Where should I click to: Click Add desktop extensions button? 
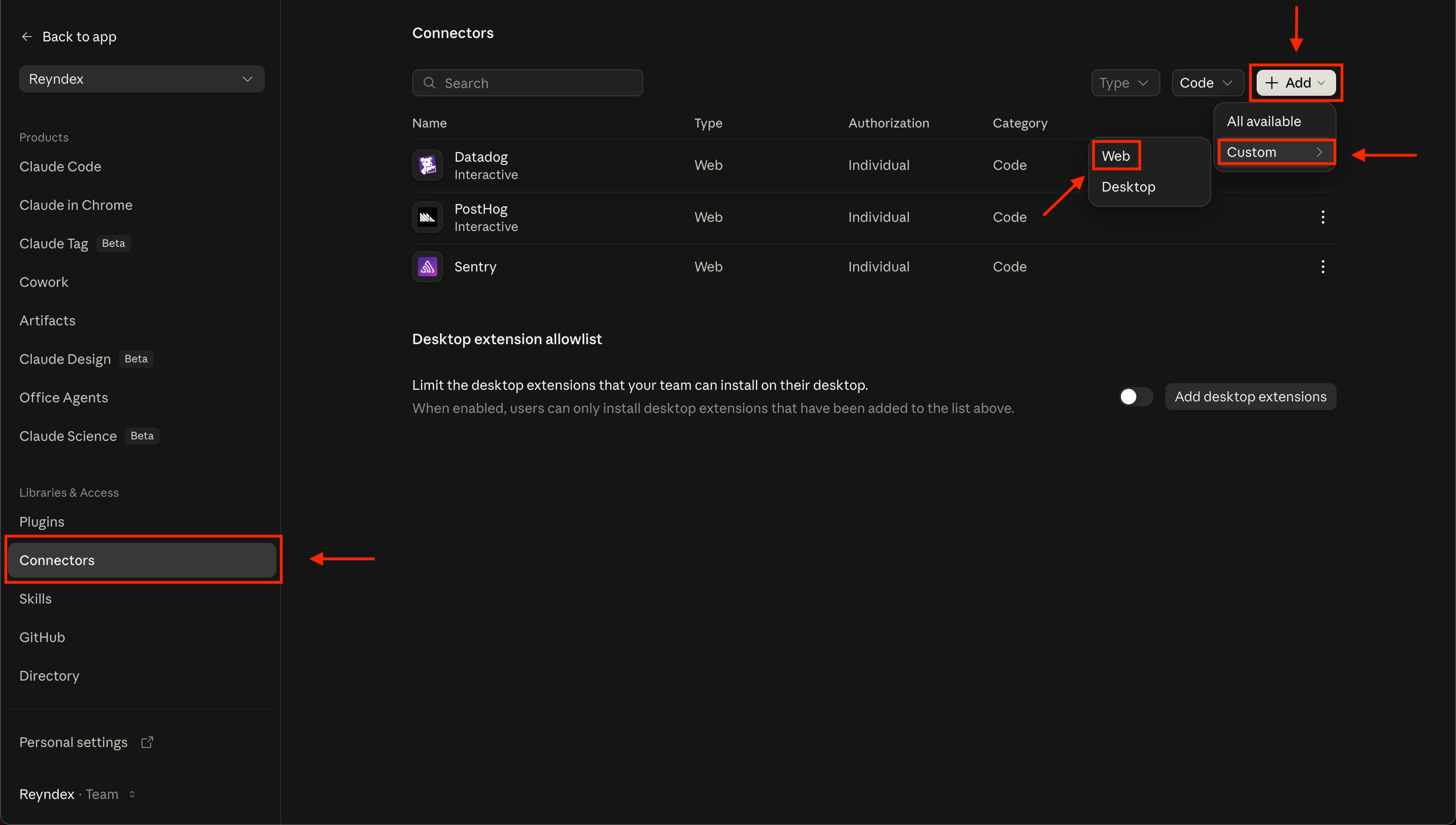[1250, 397]
